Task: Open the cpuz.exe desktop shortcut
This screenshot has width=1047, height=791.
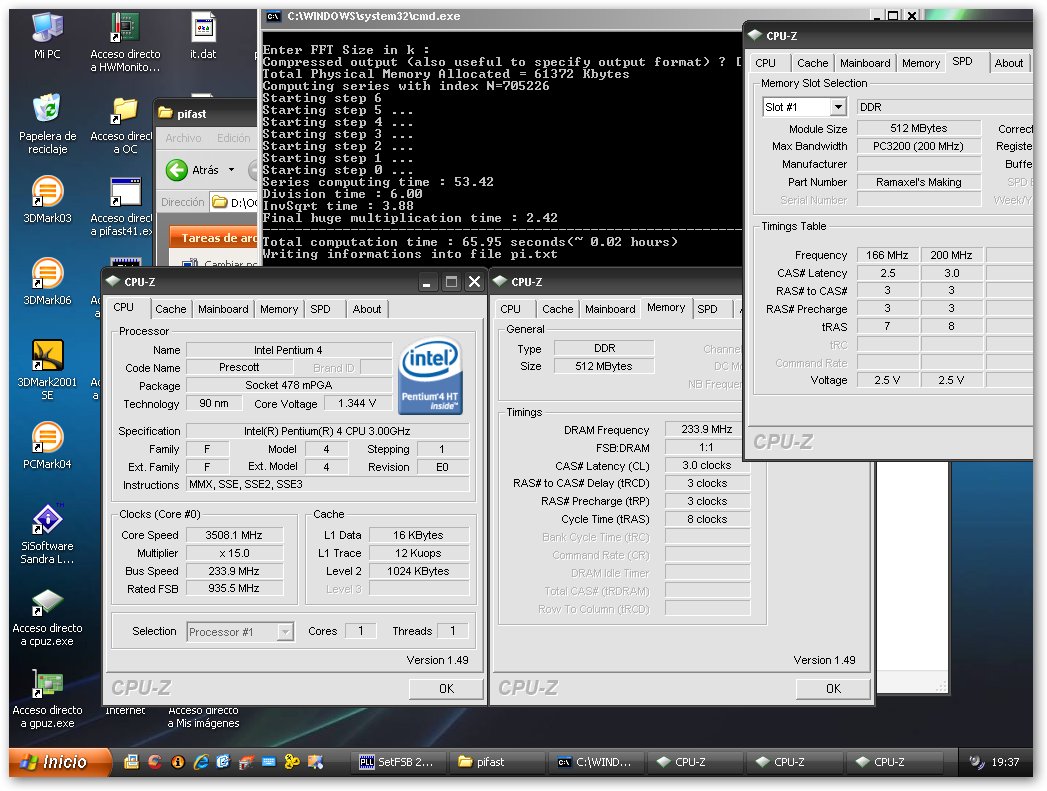Action: click(47, 617)
